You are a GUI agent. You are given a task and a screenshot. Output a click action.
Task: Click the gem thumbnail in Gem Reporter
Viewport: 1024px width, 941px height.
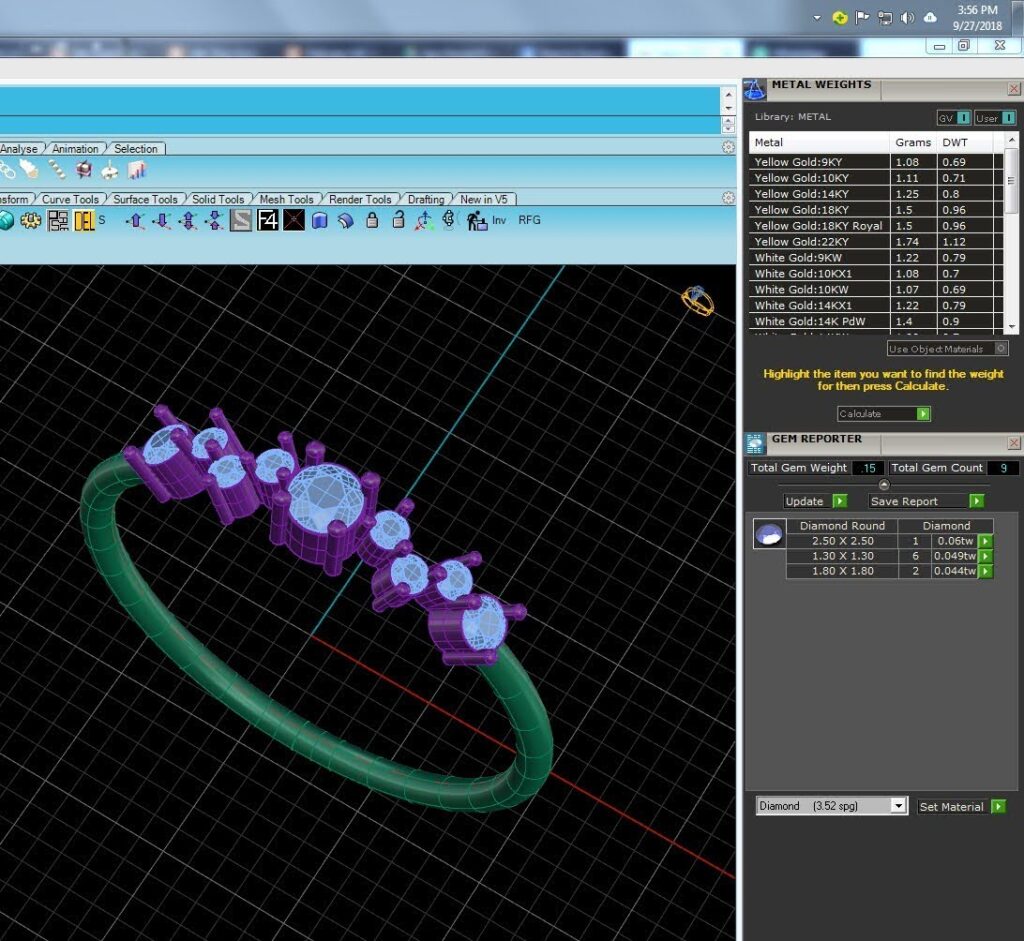coord(769,534)
